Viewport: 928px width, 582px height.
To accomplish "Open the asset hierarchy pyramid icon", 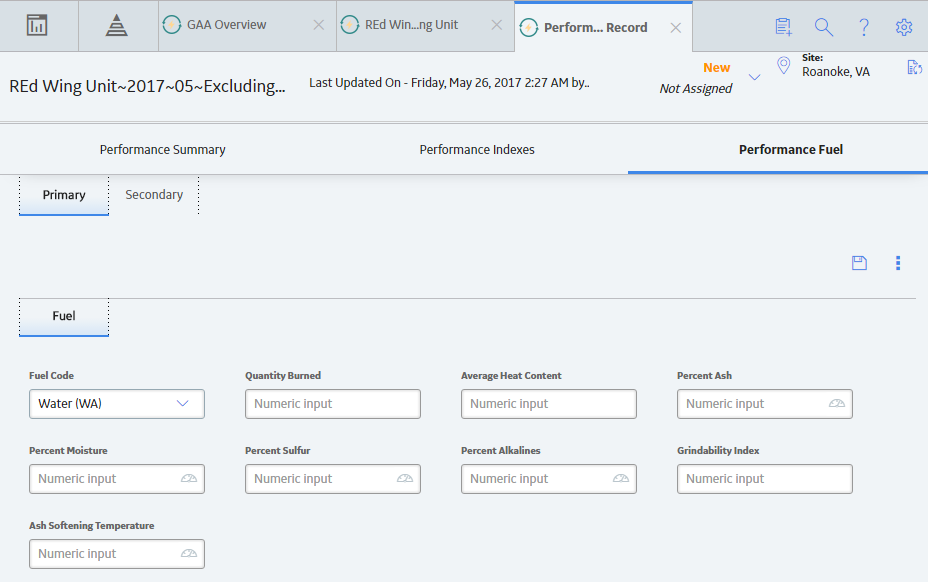I will coord(117,25).
